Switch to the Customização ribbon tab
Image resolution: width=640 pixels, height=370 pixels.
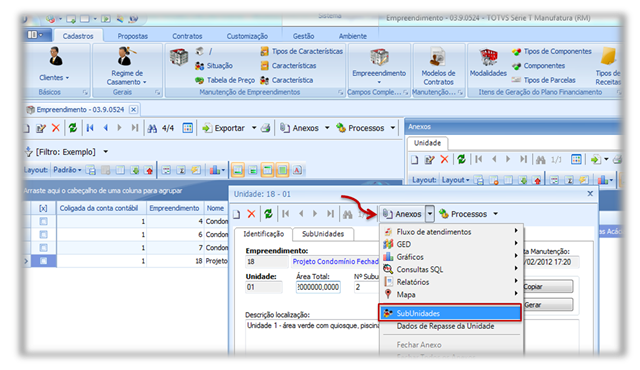click(x=247, y=36)
